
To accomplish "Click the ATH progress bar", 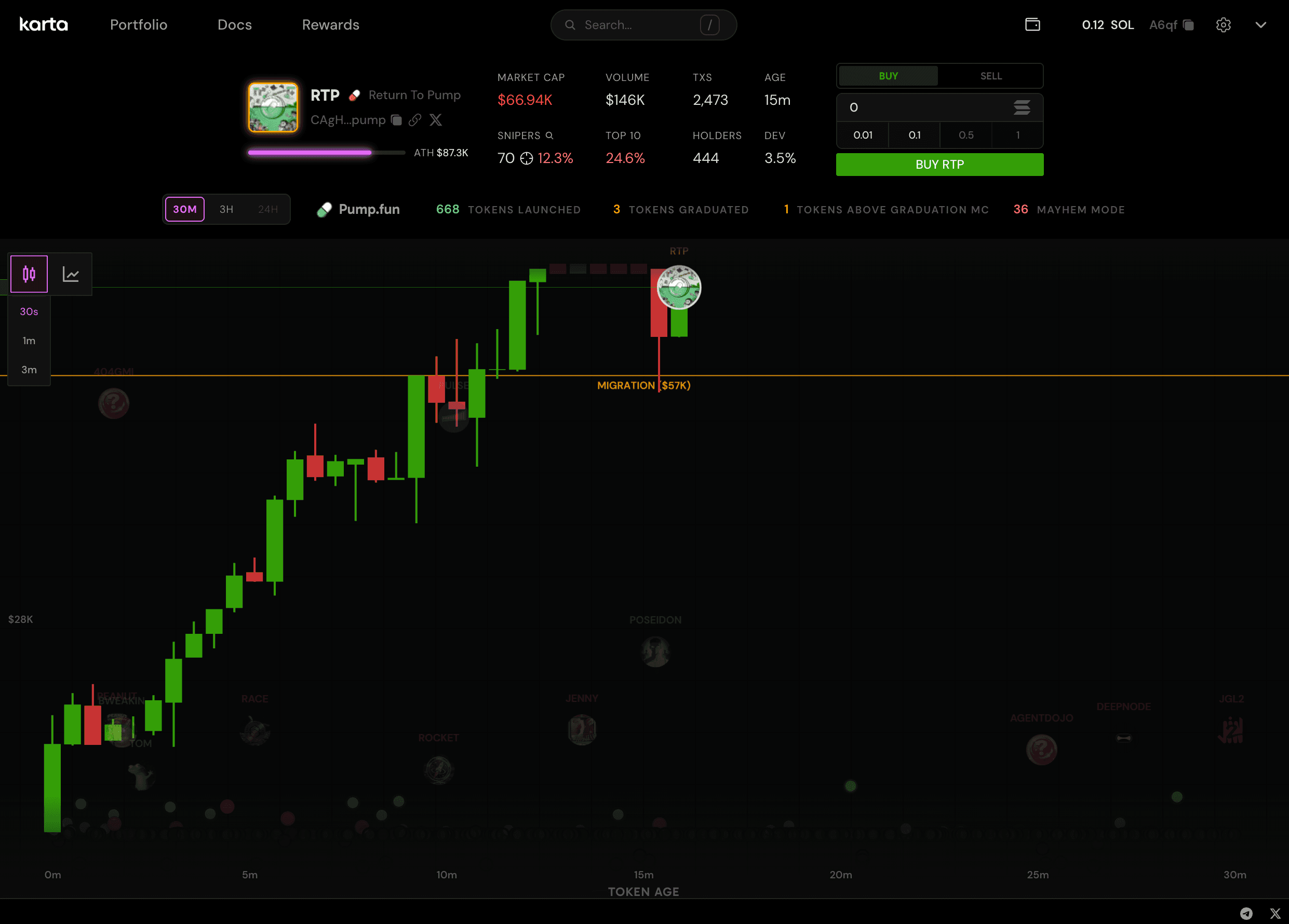I will [x=326, y=153].
